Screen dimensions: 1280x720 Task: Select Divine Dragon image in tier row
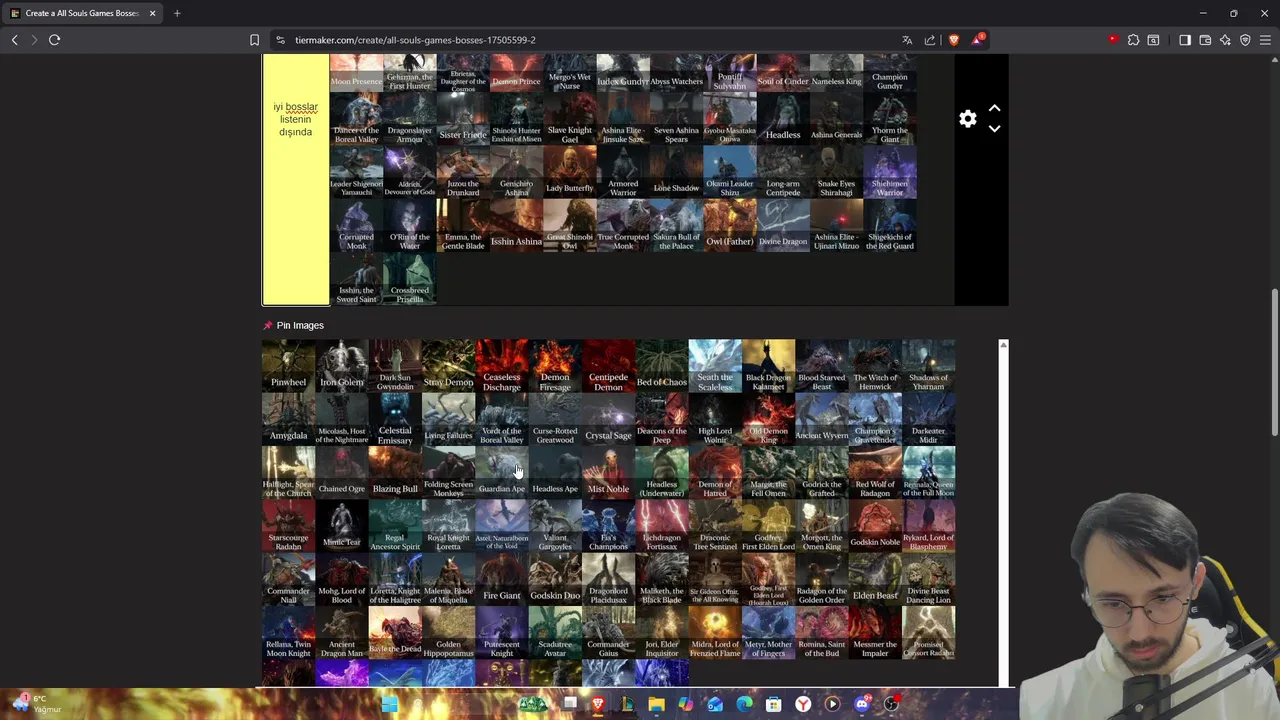(783, 225)
